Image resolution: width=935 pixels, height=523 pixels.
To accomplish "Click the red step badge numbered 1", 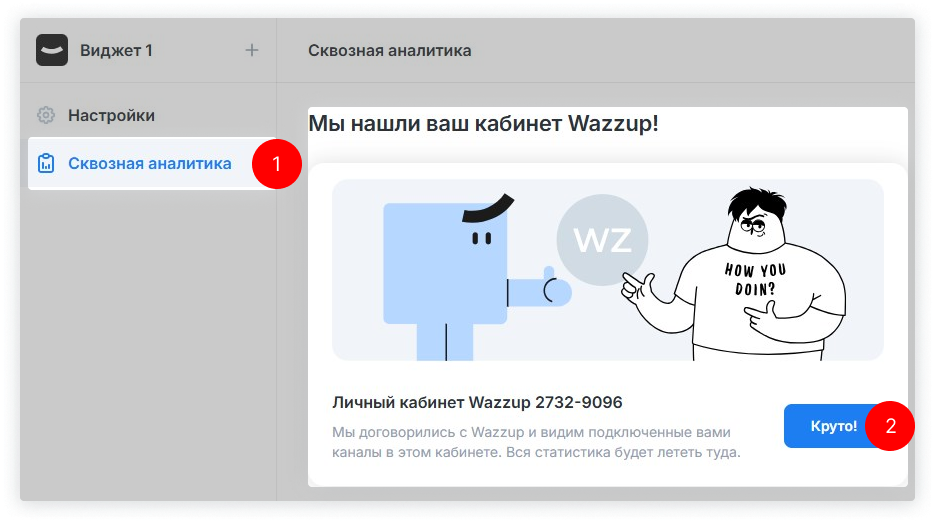I will [276, 163].
